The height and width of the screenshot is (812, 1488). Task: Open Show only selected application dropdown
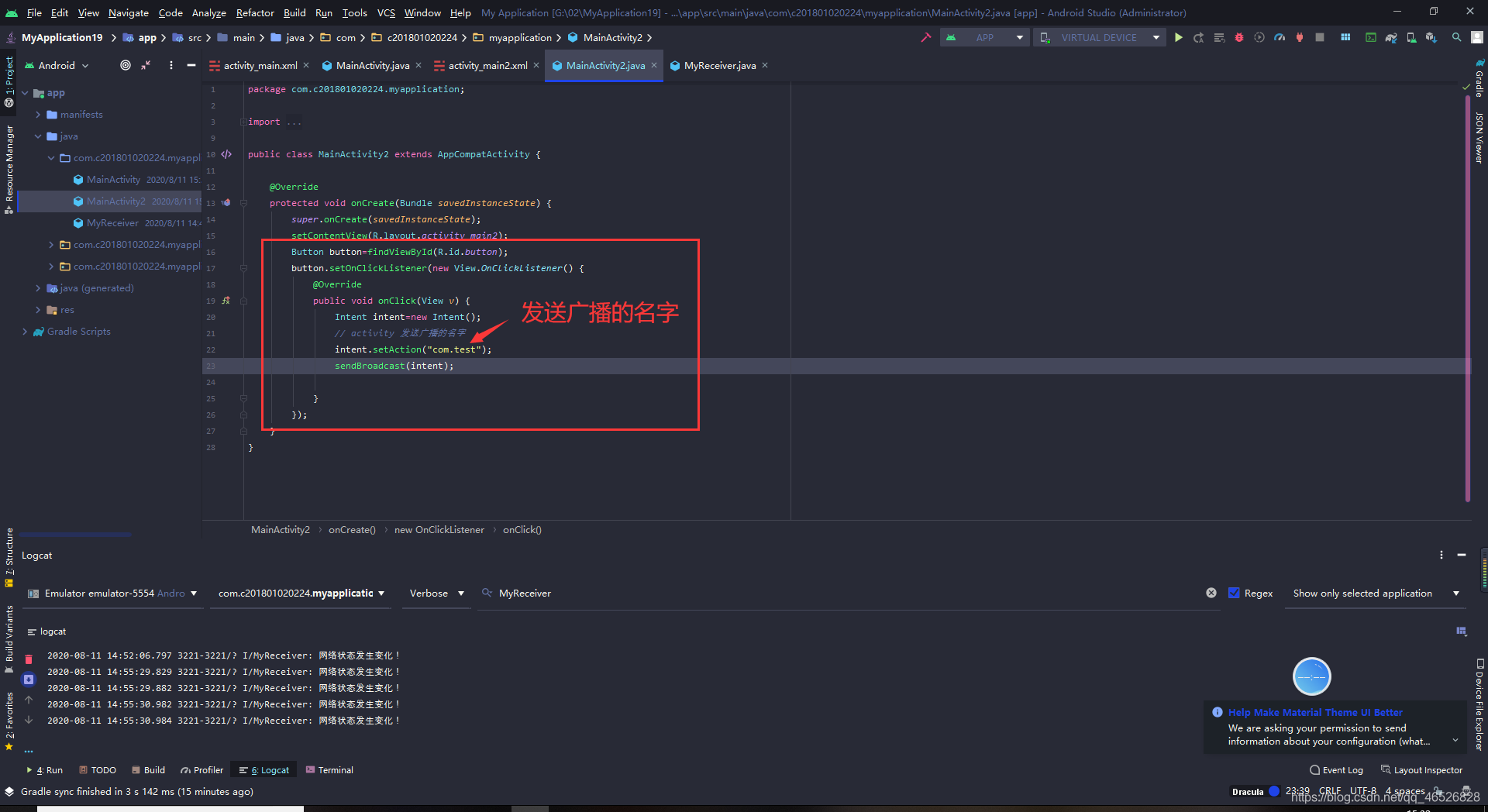pos(1376,594)
